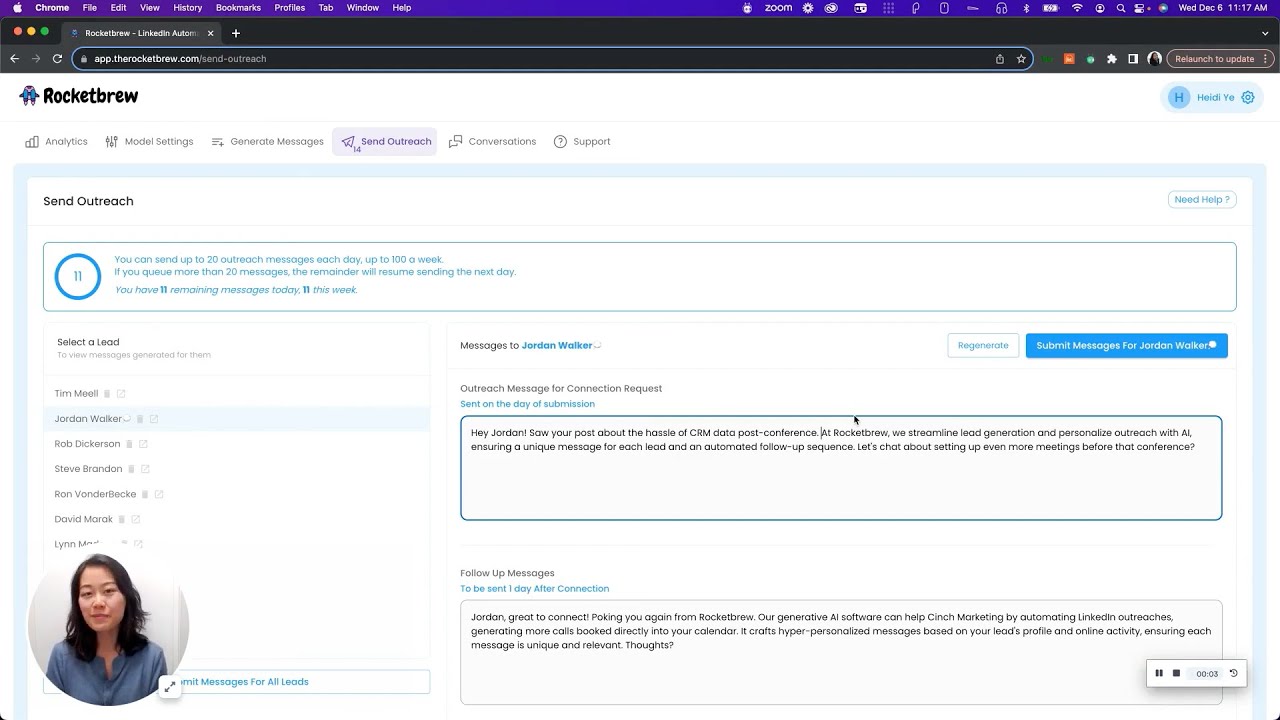
Task: Open the Bookmarks menu
Action: pos(238,8)
